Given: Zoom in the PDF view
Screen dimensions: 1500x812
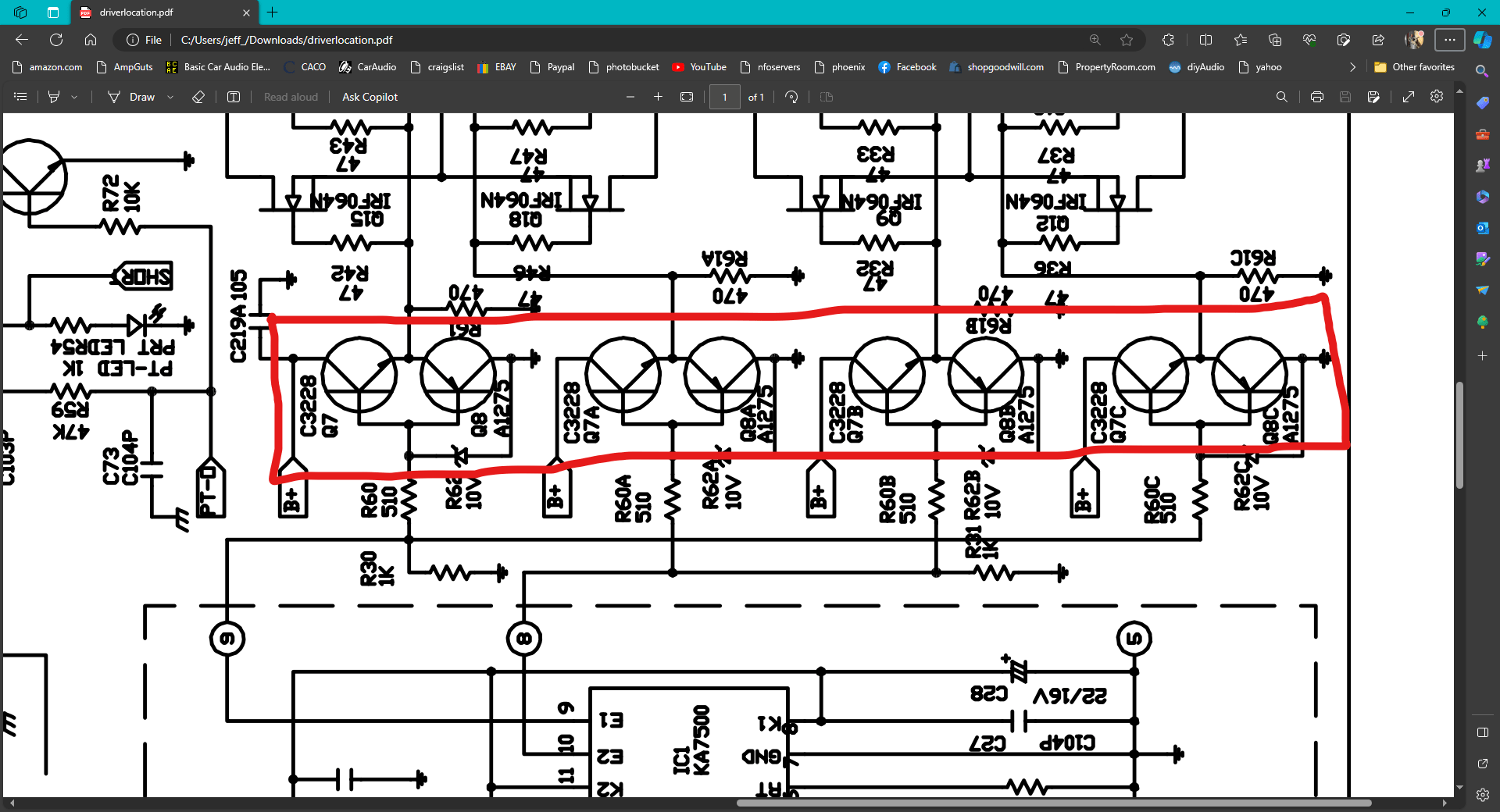Looking at the screenshot, I should [x=658, y=97].
